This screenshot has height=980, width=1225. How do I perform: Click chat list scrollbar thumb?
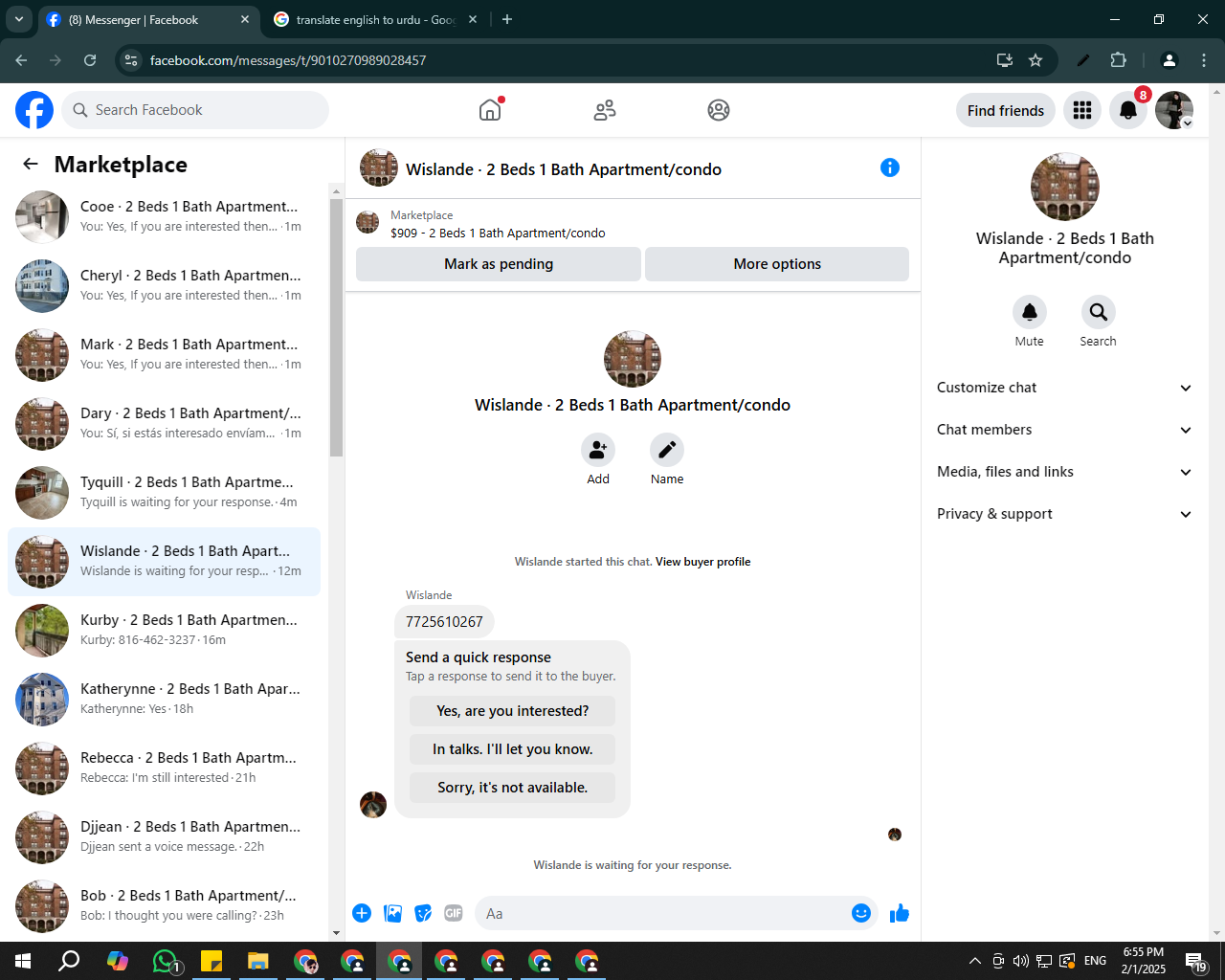click(336, 327)
